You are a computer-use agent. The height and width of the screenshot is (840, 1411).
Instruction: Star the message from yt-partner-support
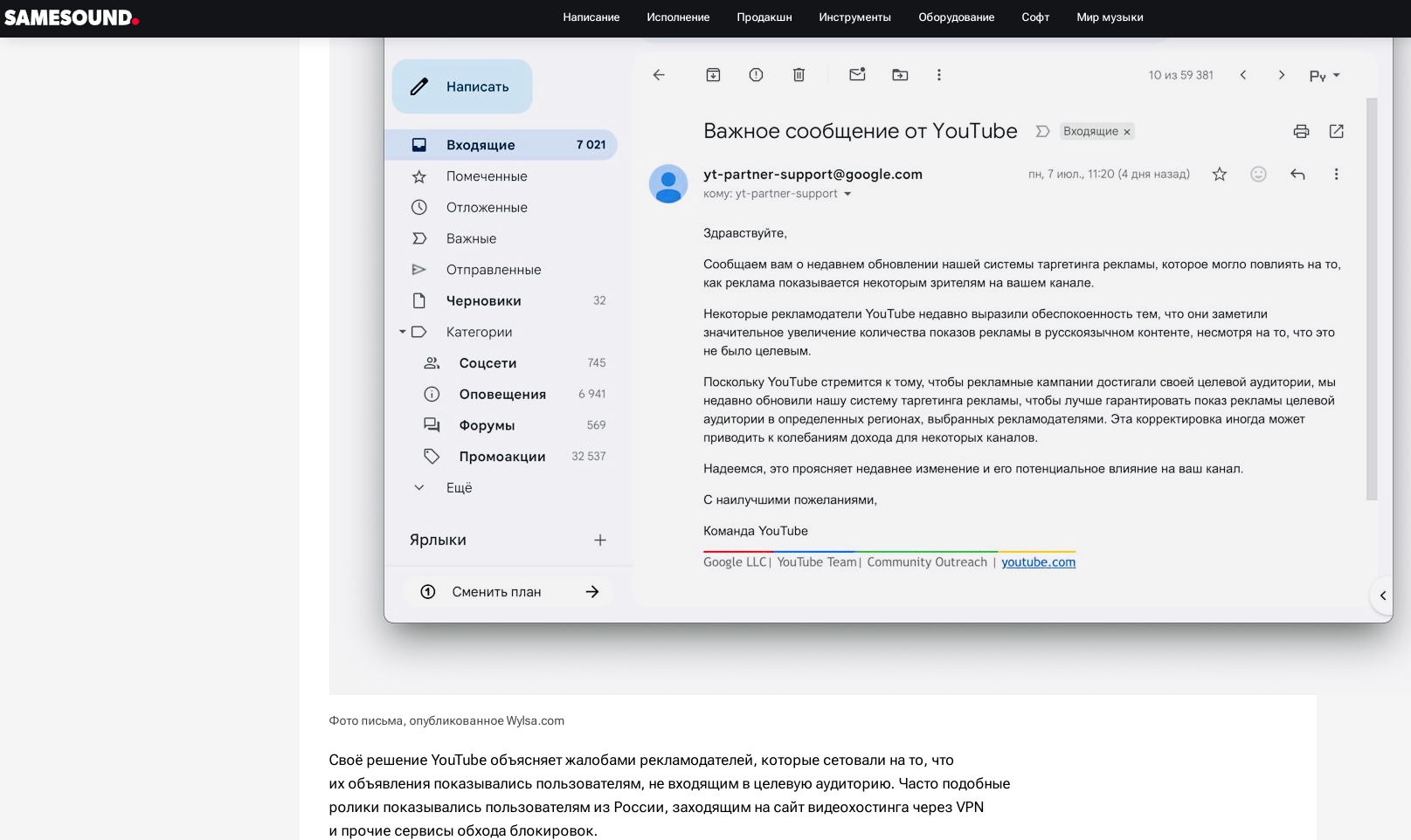coord(1220,175)
